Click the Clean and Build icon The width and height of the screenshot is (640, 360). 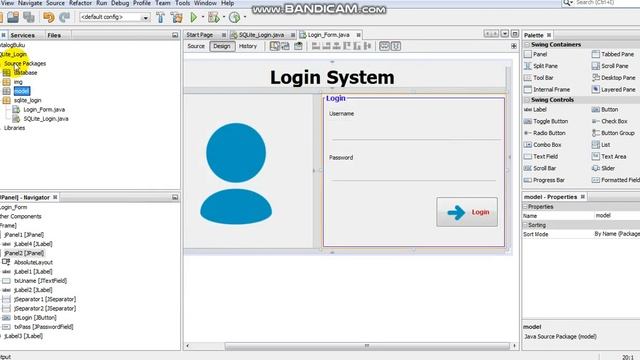pos(177,17)
